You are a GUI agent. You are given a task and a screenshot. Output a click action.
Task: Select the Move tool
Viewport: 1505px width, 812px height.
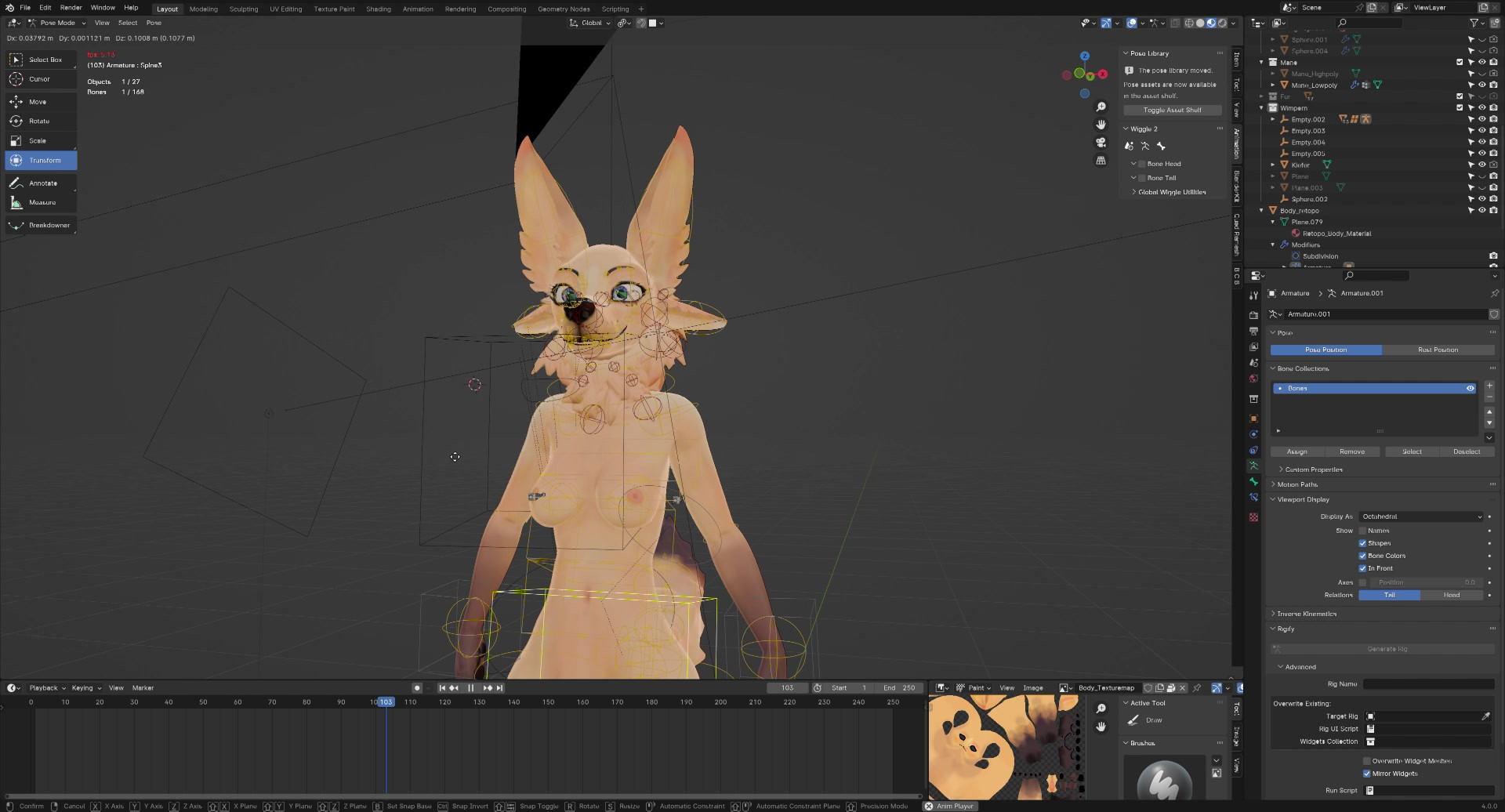pos(38,102)
